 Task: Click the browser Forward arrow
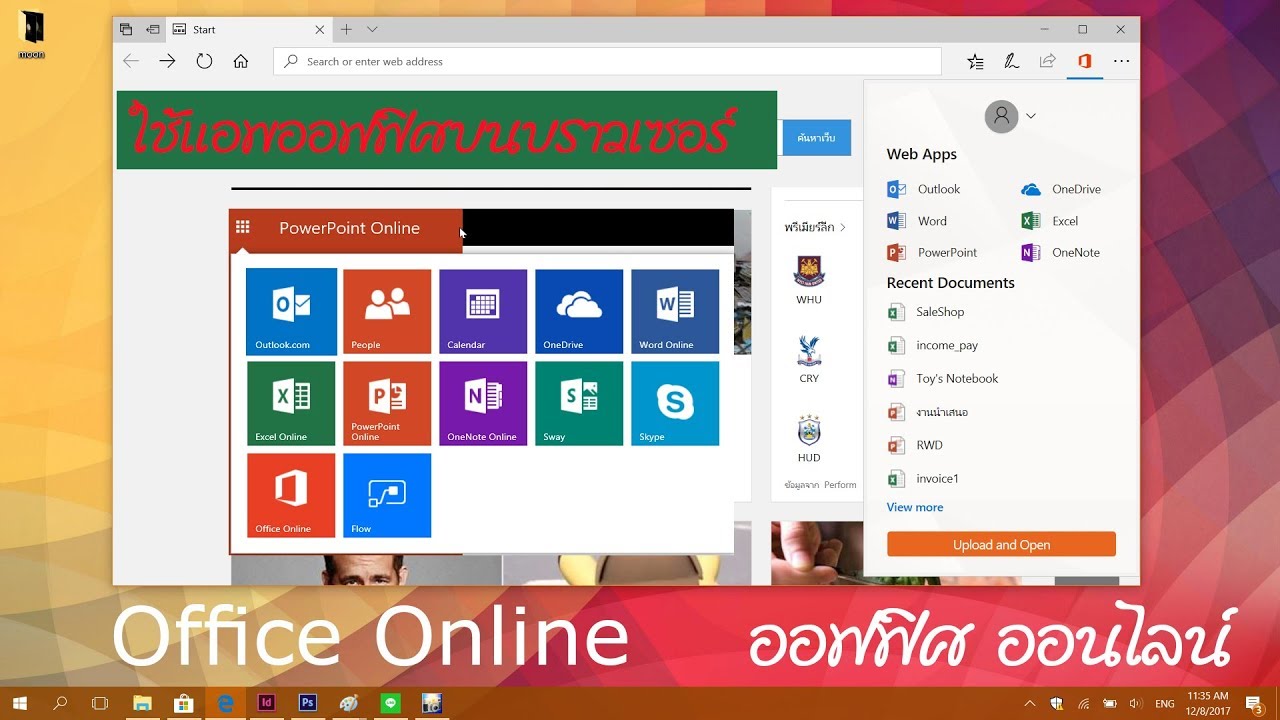coord(167,61)
